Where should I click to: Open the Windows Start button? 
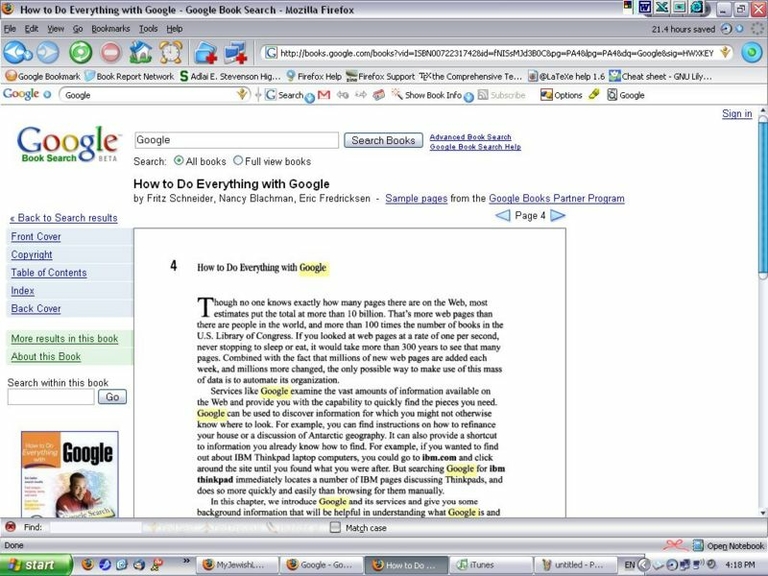pos(36,565)
